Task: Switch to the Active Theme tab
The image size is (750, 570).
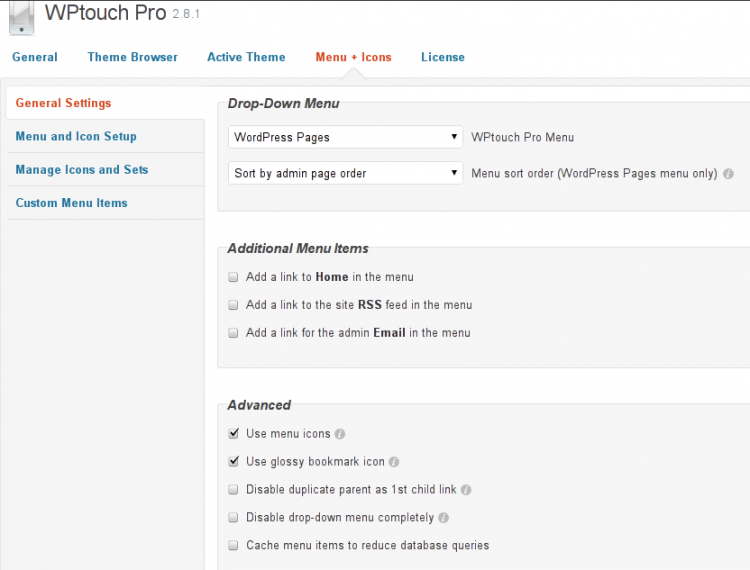Action: point(246,57)
